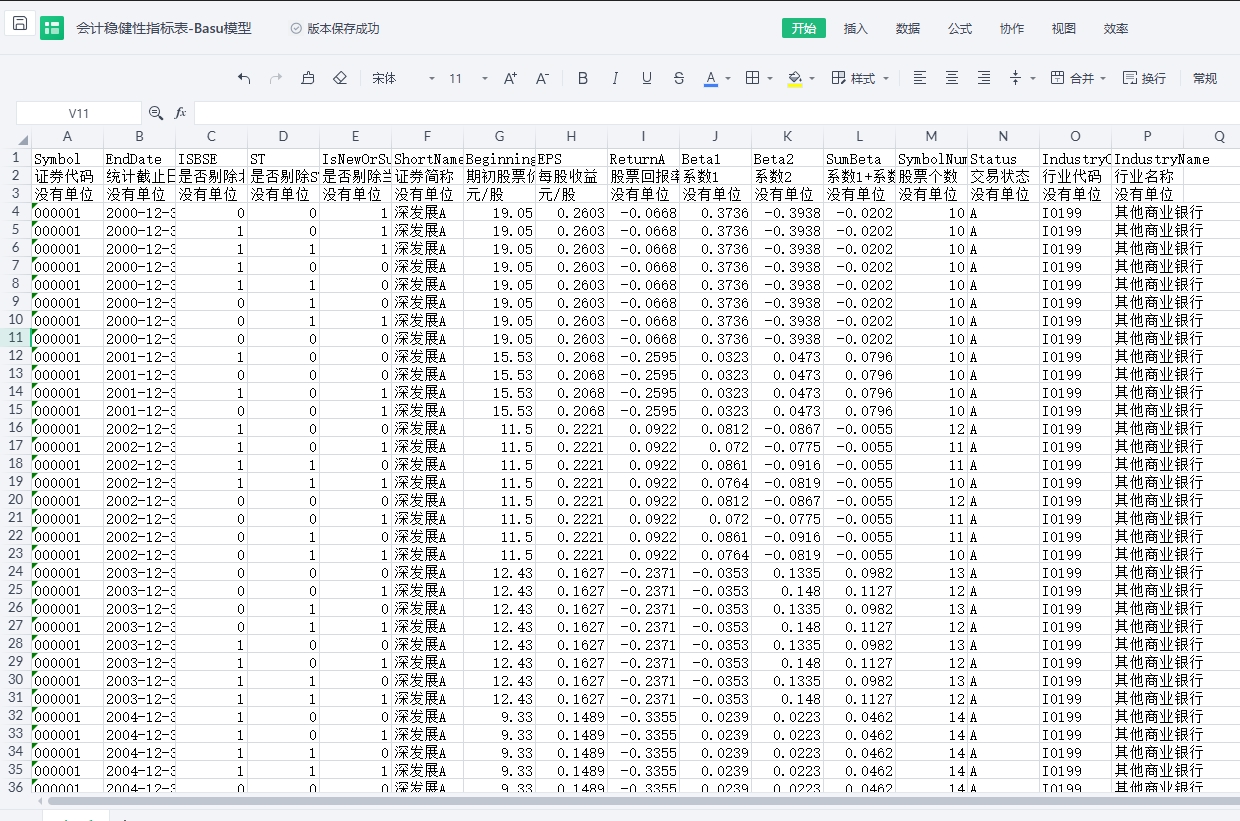Click the 换行 wrap text button

(x=1144, y=78)
